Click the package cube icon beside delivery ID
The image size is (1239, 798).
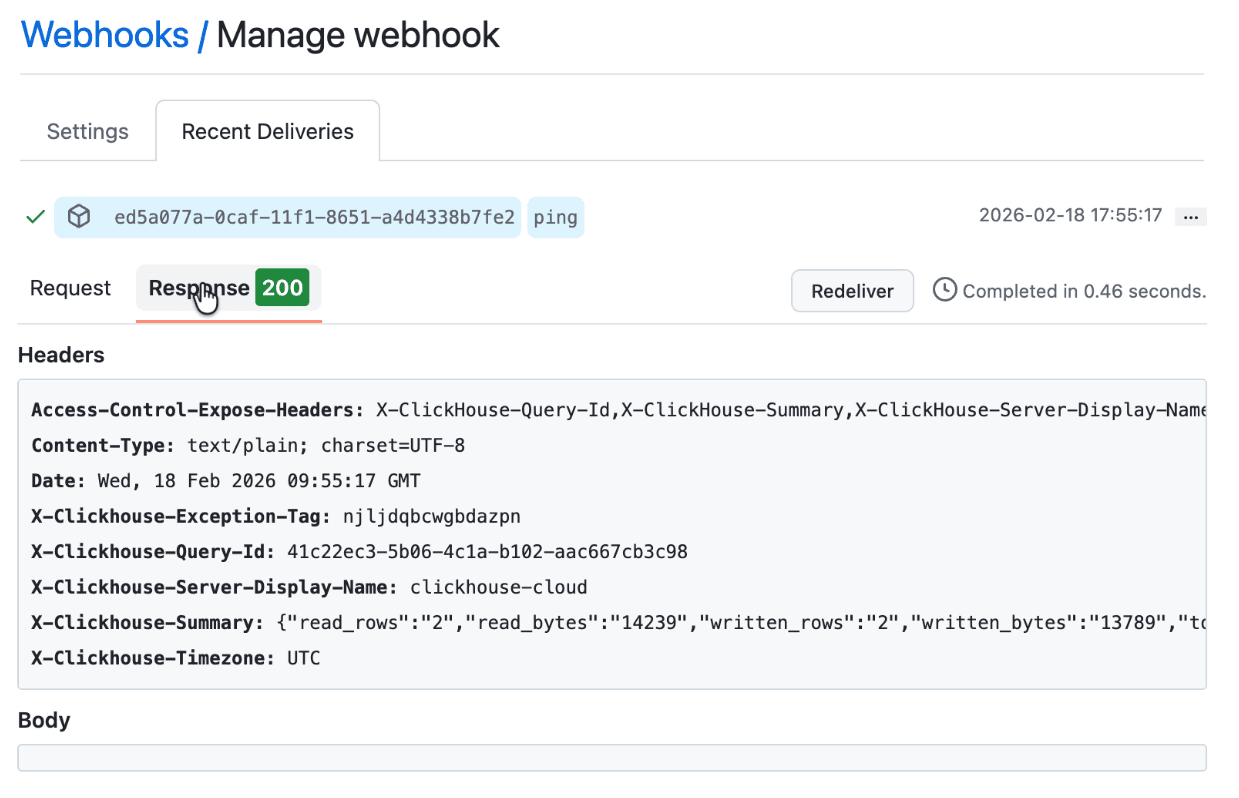(x=79, y=217)
